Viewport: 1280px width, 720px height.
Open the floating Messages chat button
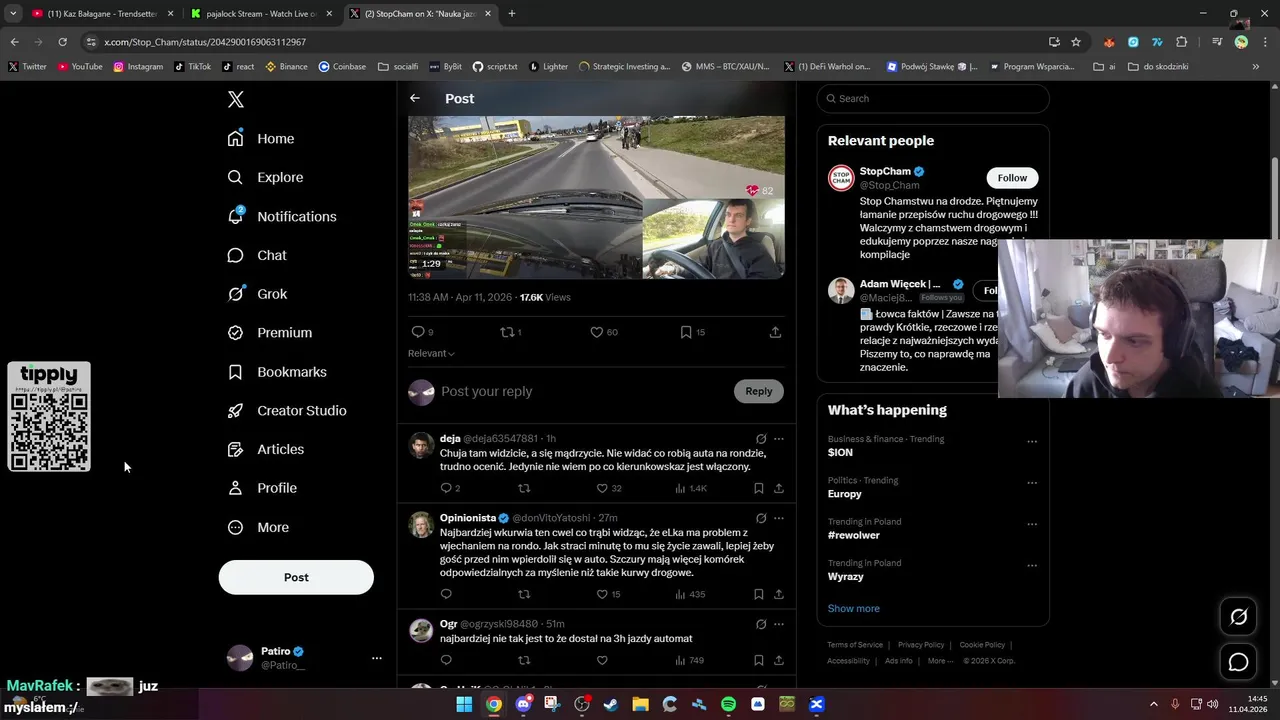1238,662
